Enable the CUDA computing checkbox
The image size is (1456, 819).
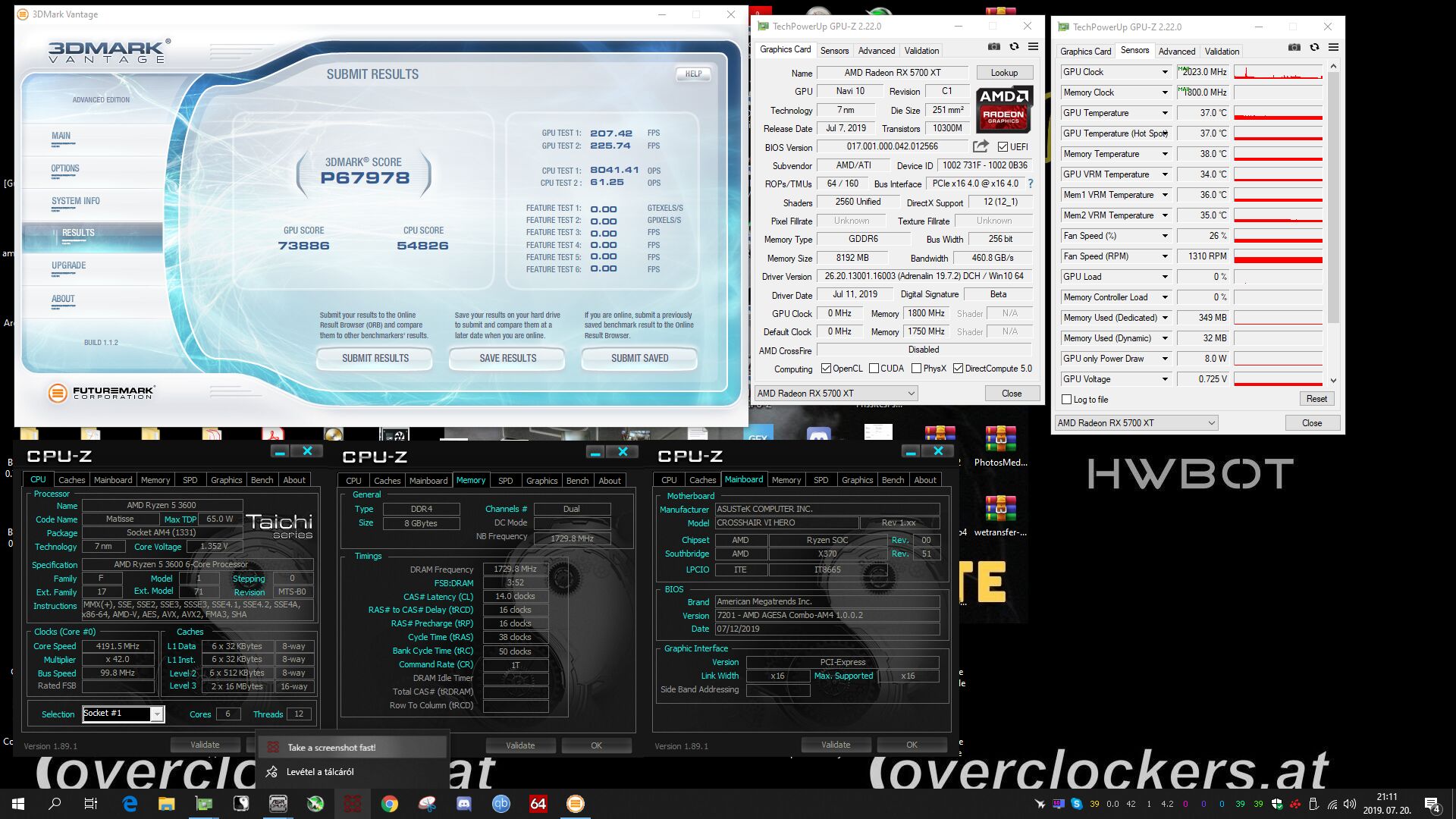[874, 369]
